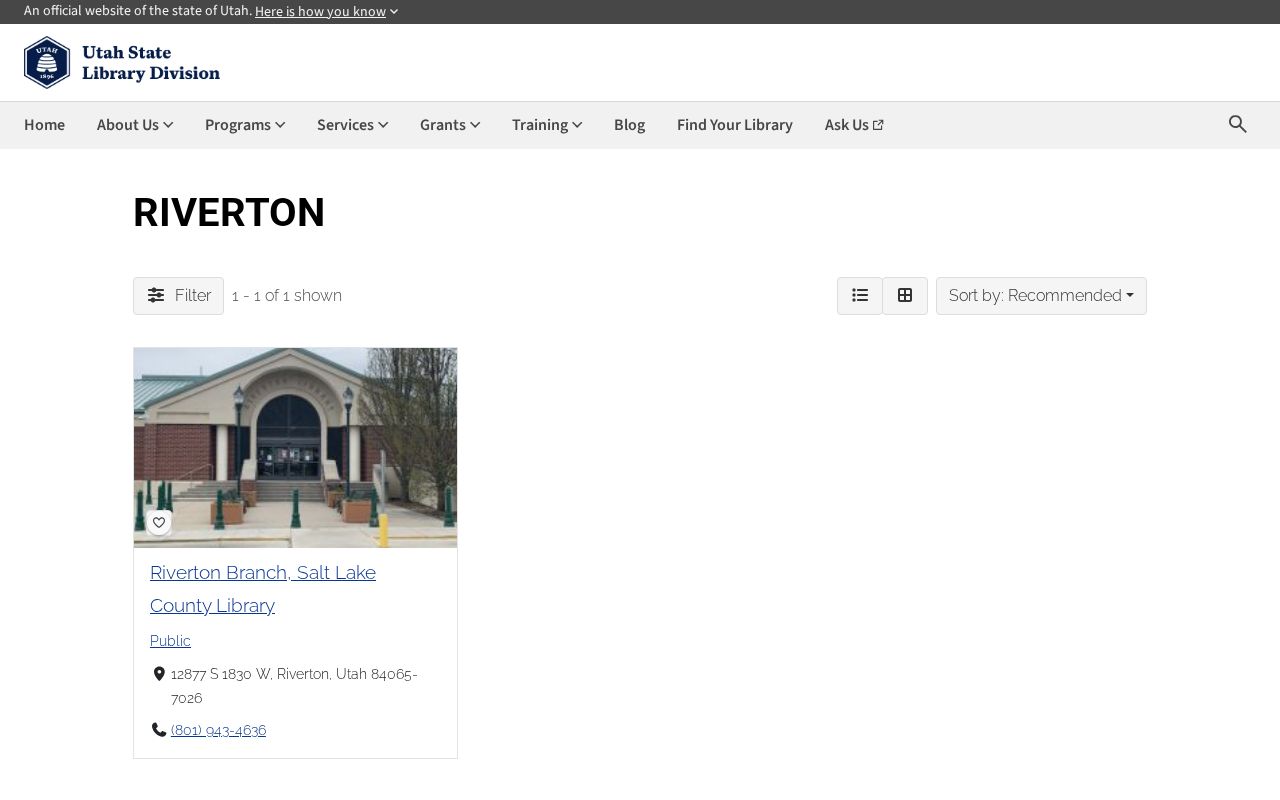The image size is (1280, 800).
Task: Click the map pin icon by the address
Action: coord(158,674)
